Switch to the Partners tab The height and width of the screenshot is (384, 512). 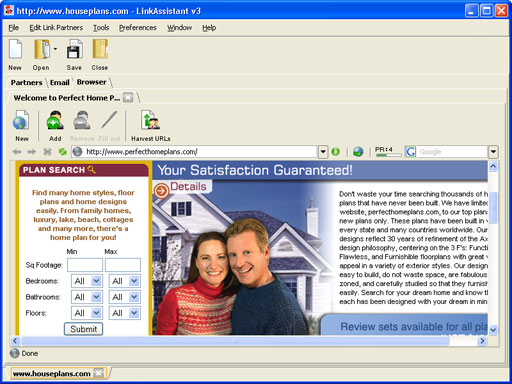pos(27,82)
